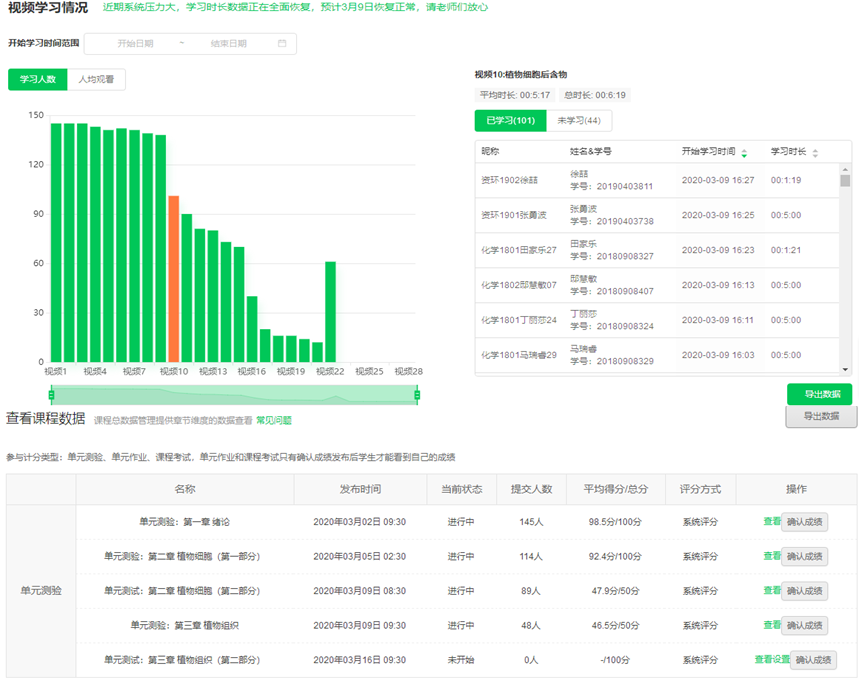Click the 视频28 axis label
Image resolution: width=859 pixels, height=680 pixels.
click(x=409, y=372)
